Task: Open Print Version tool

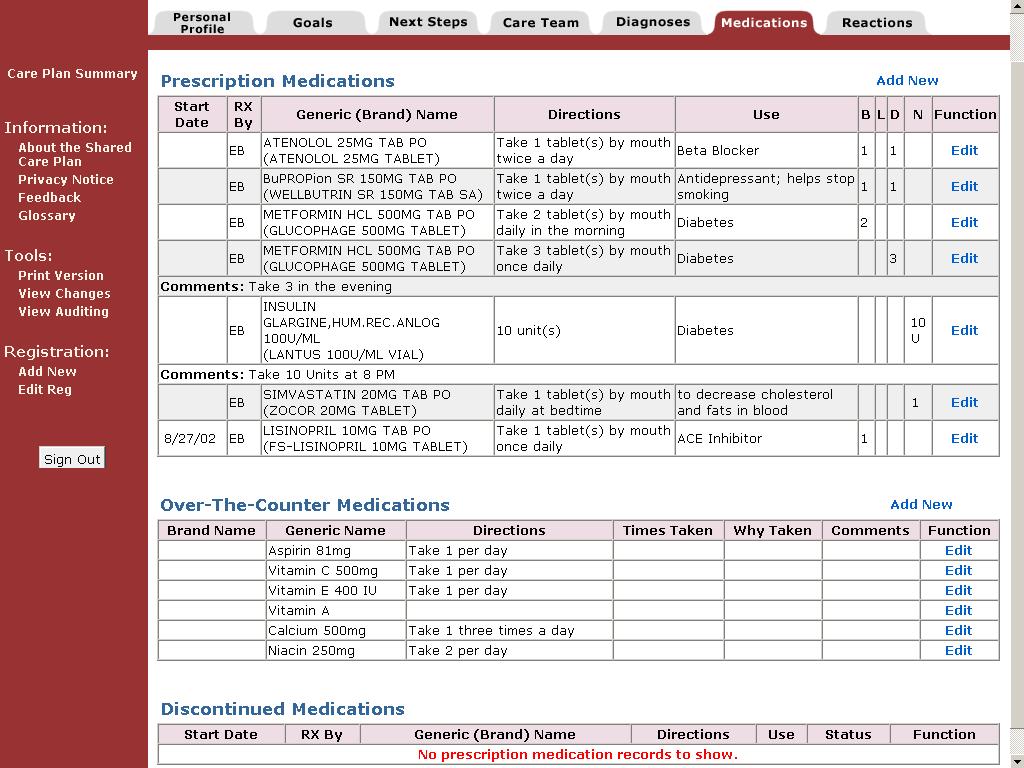Action: [x=60, y=276]
